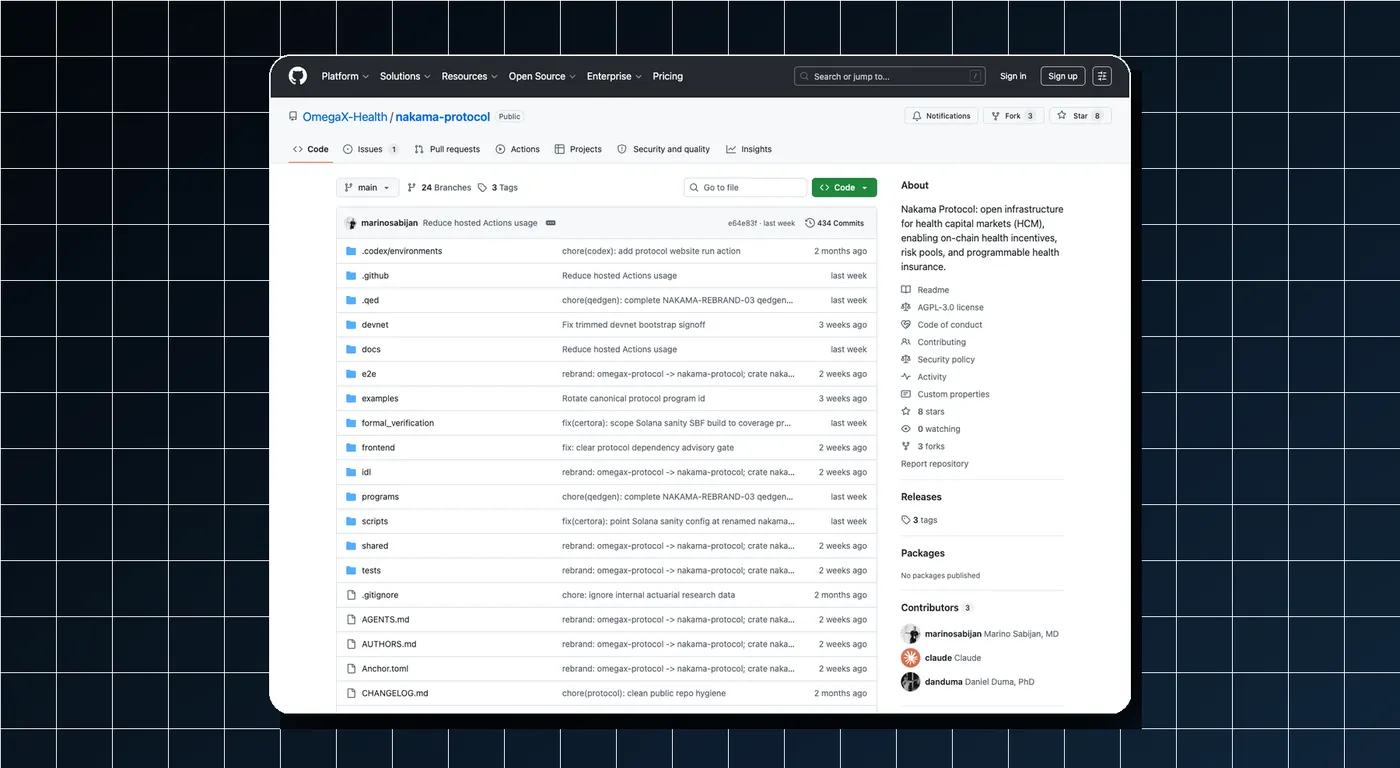The width and height of the screenshot is (1400, 768).
Task: Switch to the Insights tab
Action: pyautogui.click(x=749, y=149)
